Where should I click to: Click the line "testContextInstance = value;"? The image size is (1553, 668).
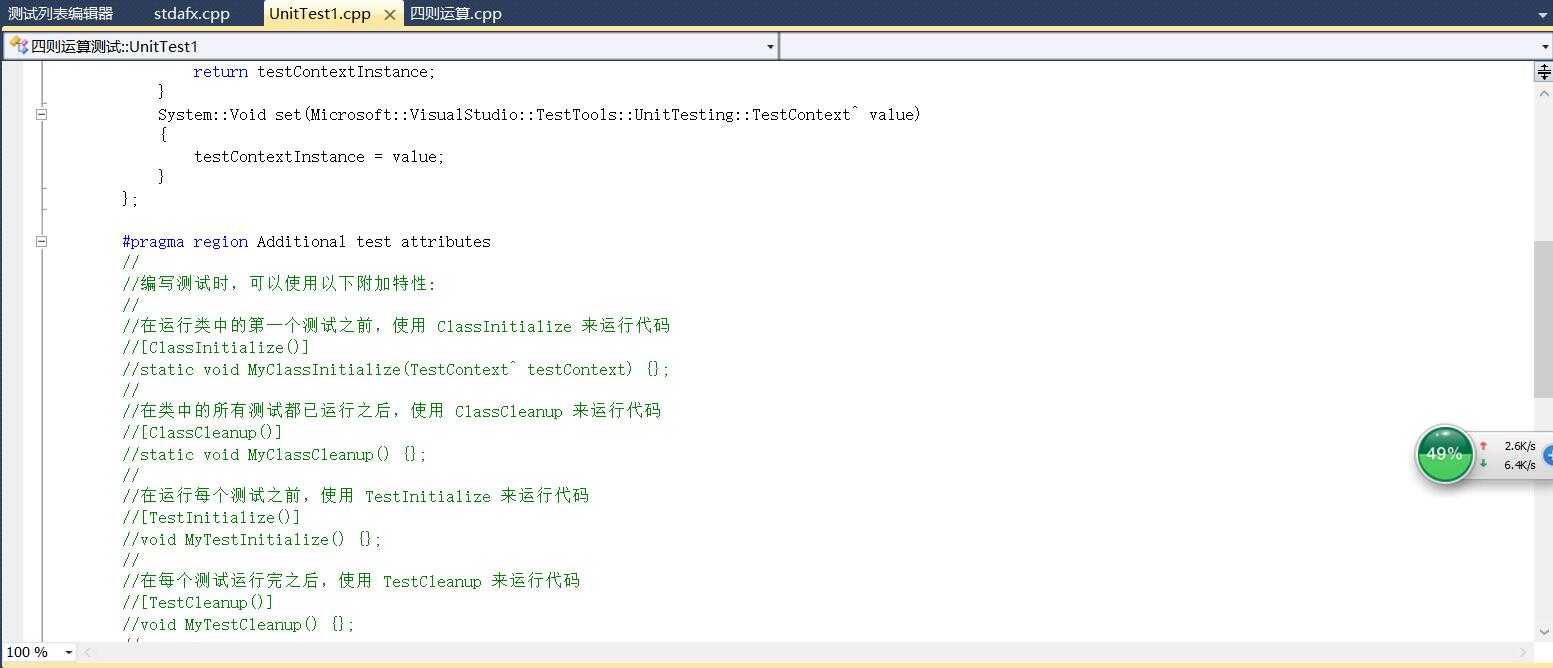pyautogui.click(x=319, y=157)
